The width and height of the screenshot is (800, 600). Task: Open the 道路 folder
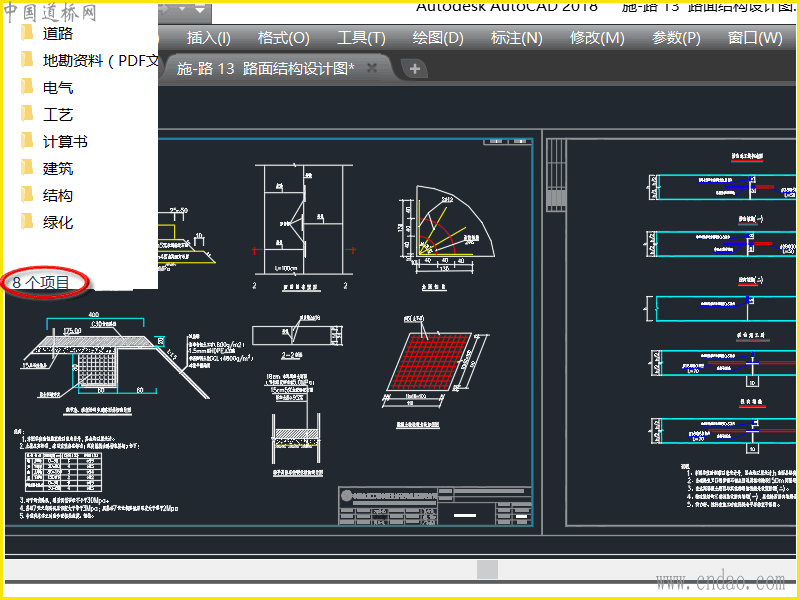click(x=57, y=34)
